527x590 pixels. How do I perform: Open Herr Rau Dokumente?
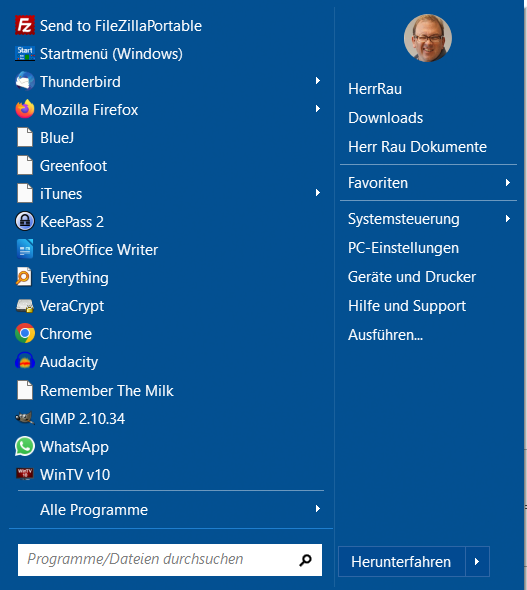click(417, 147)
